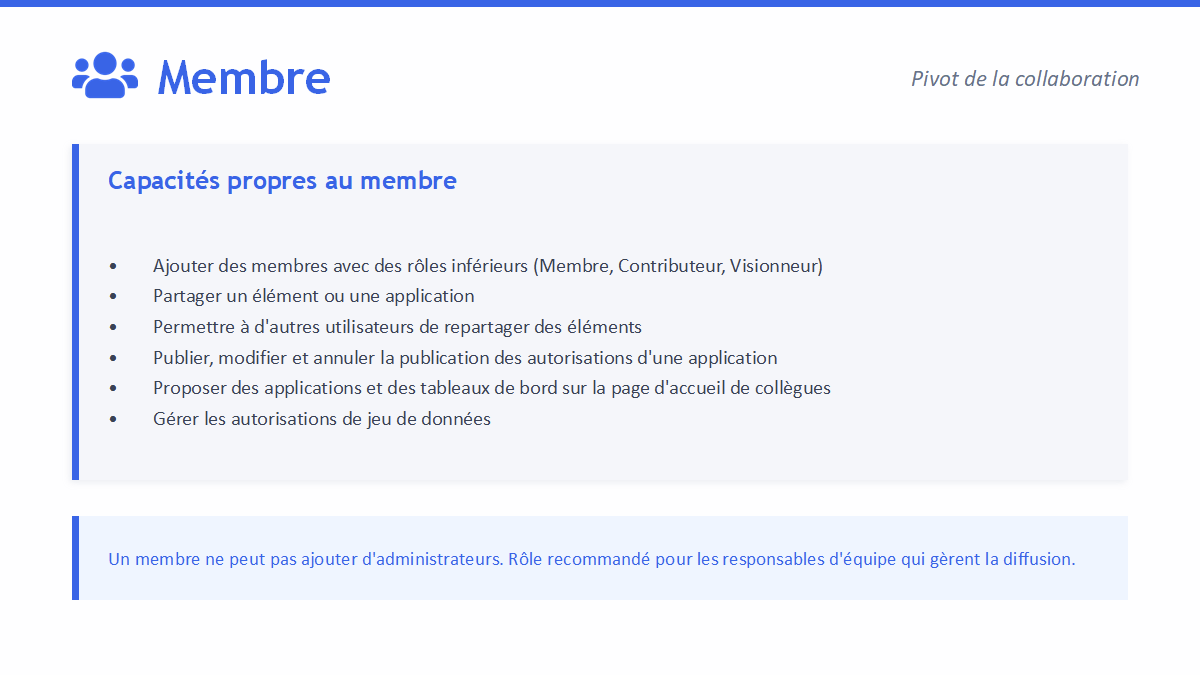The image size is (1200, 675).
Task: Click the members group icon
Action: [x=104, y=76]
